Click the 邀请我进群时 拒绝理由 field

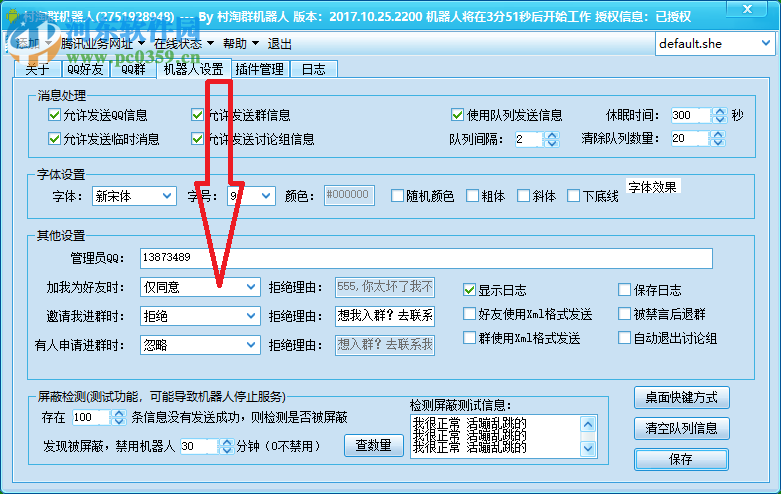click(385, 316)
